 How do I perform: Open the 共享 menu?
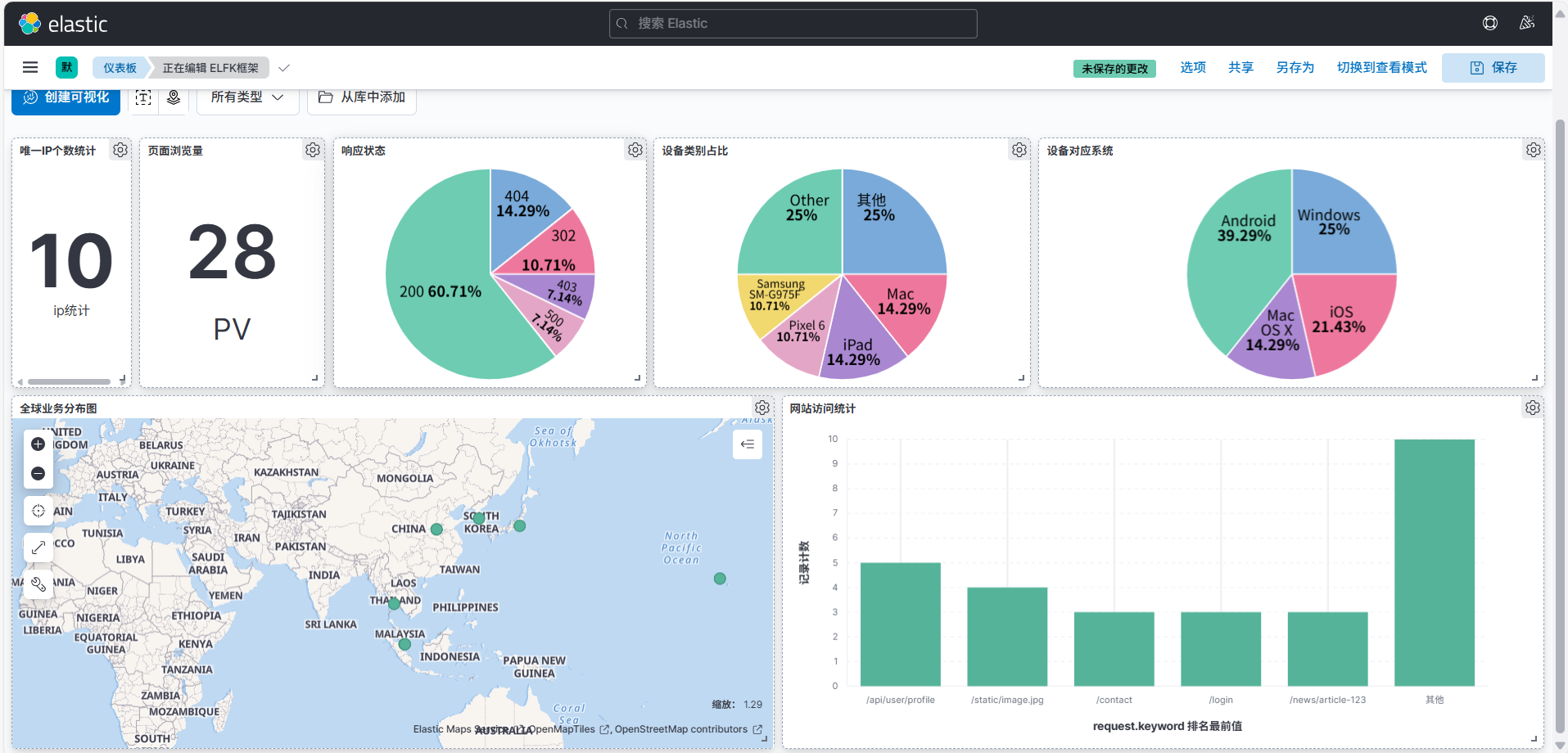(1241, 68)
